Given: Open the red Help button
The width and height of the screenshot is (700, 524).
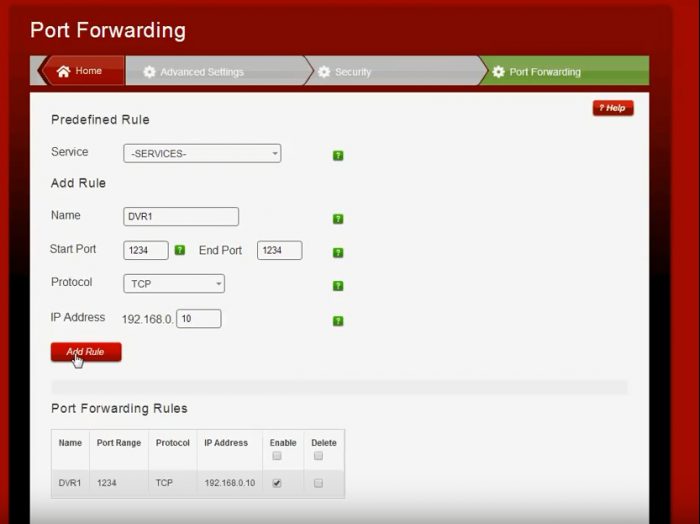Looking at the screenshot, I should (x=612, y=108).
